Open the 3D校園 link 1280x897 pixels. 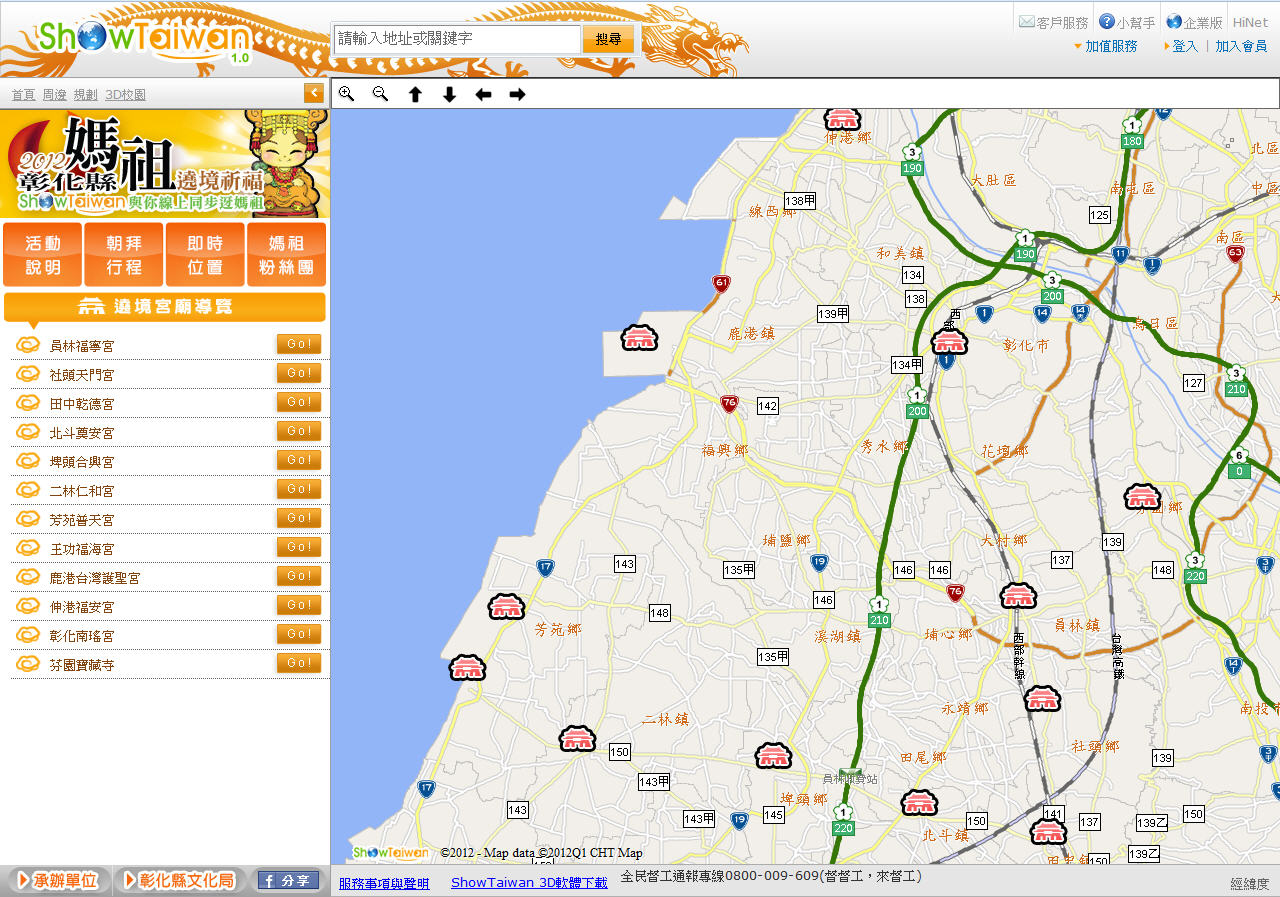point(125,95)
